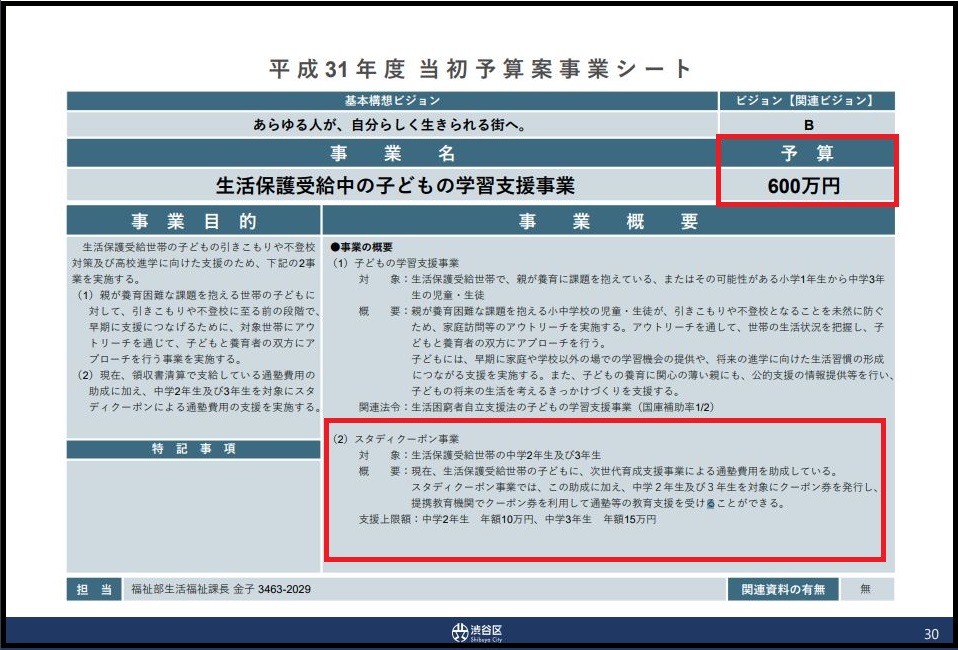This screenshot has width=958, height=650.
Task: Click the page number 30
Action: pyautogui.click(x=930, y=633)
